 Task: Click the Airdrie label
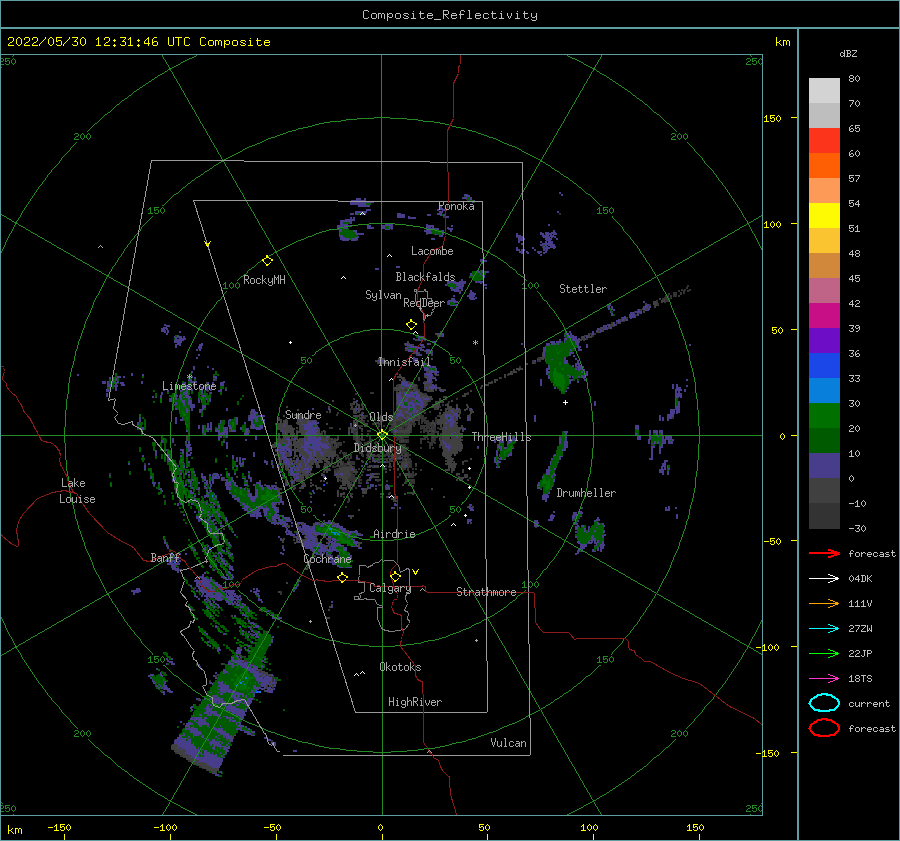(x=394, y=534)
